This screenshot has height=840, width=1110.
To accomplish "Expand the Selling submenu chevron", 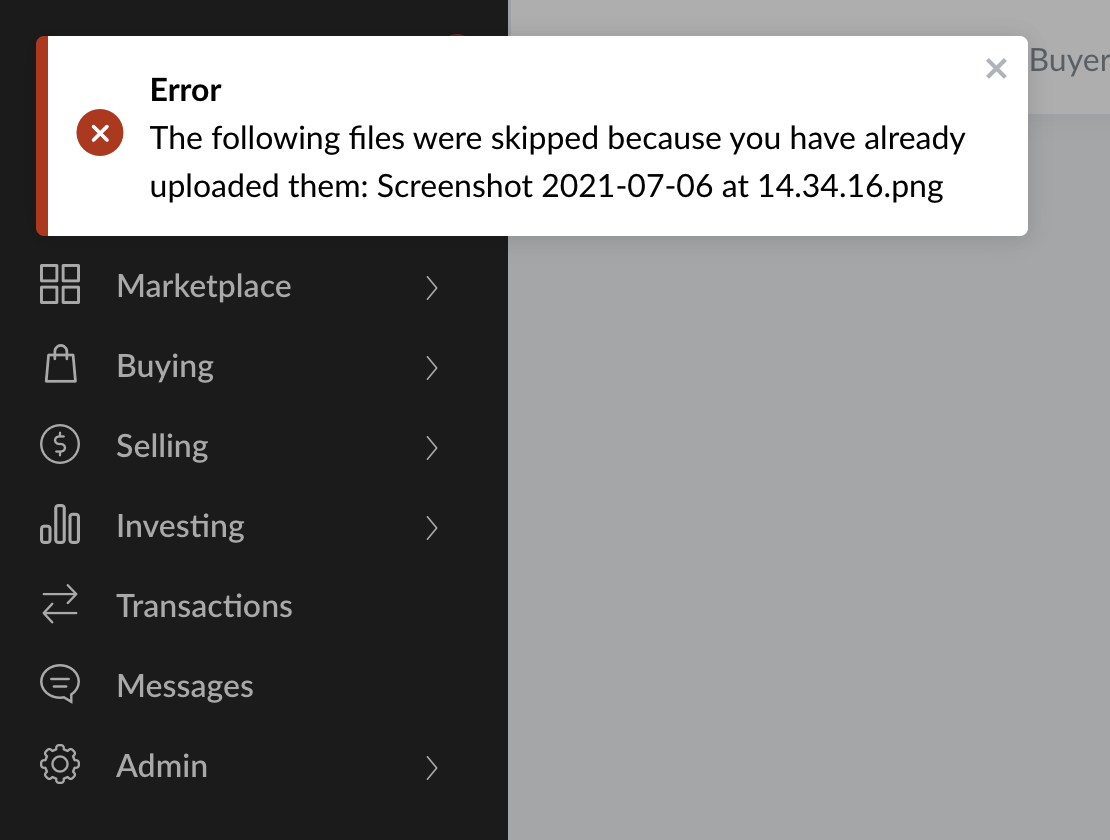I will pyautogui.click(x=432, y=447).
